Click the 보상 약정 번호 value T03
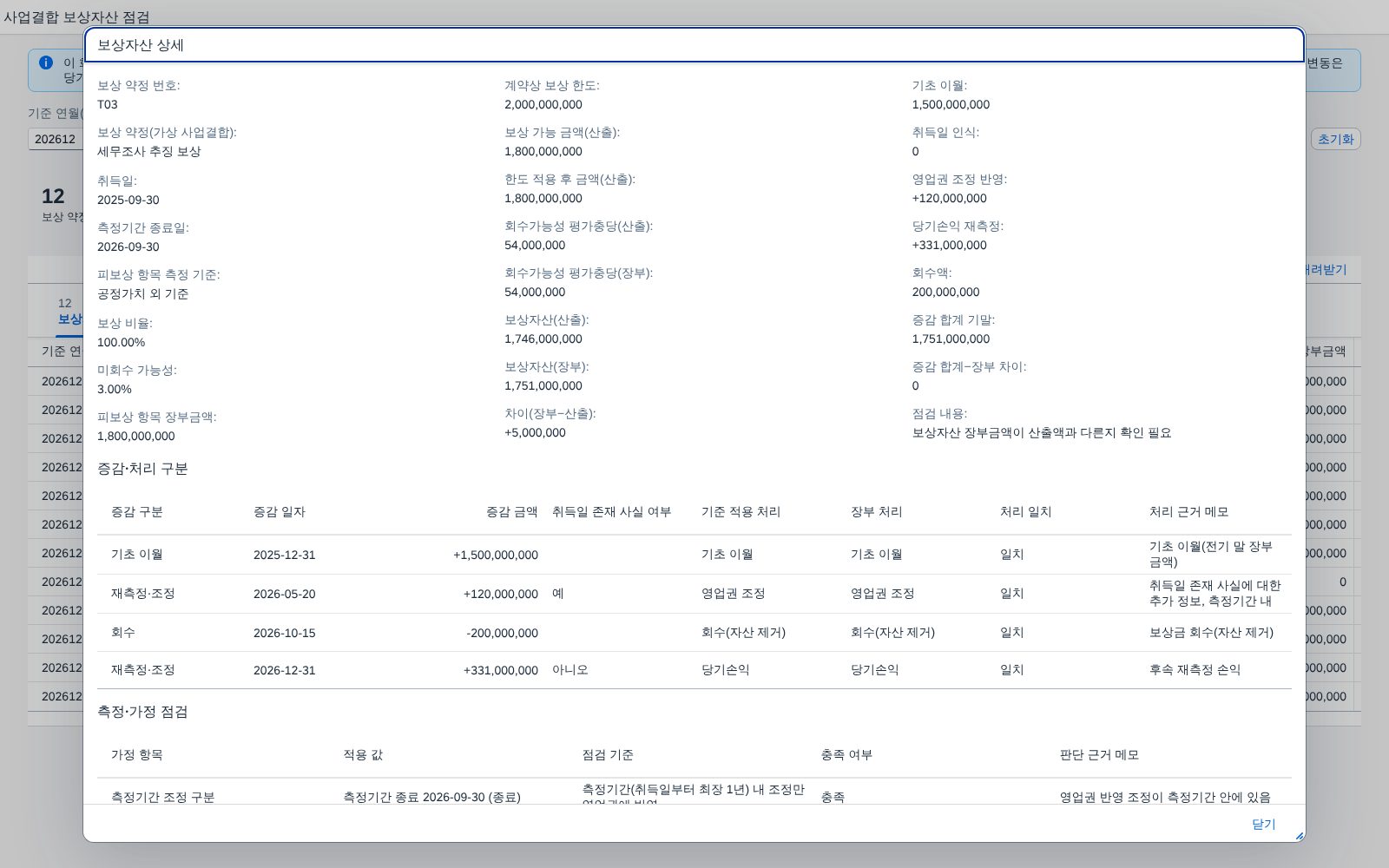This screenshot has height=868, width=1389. coord(108,104)
